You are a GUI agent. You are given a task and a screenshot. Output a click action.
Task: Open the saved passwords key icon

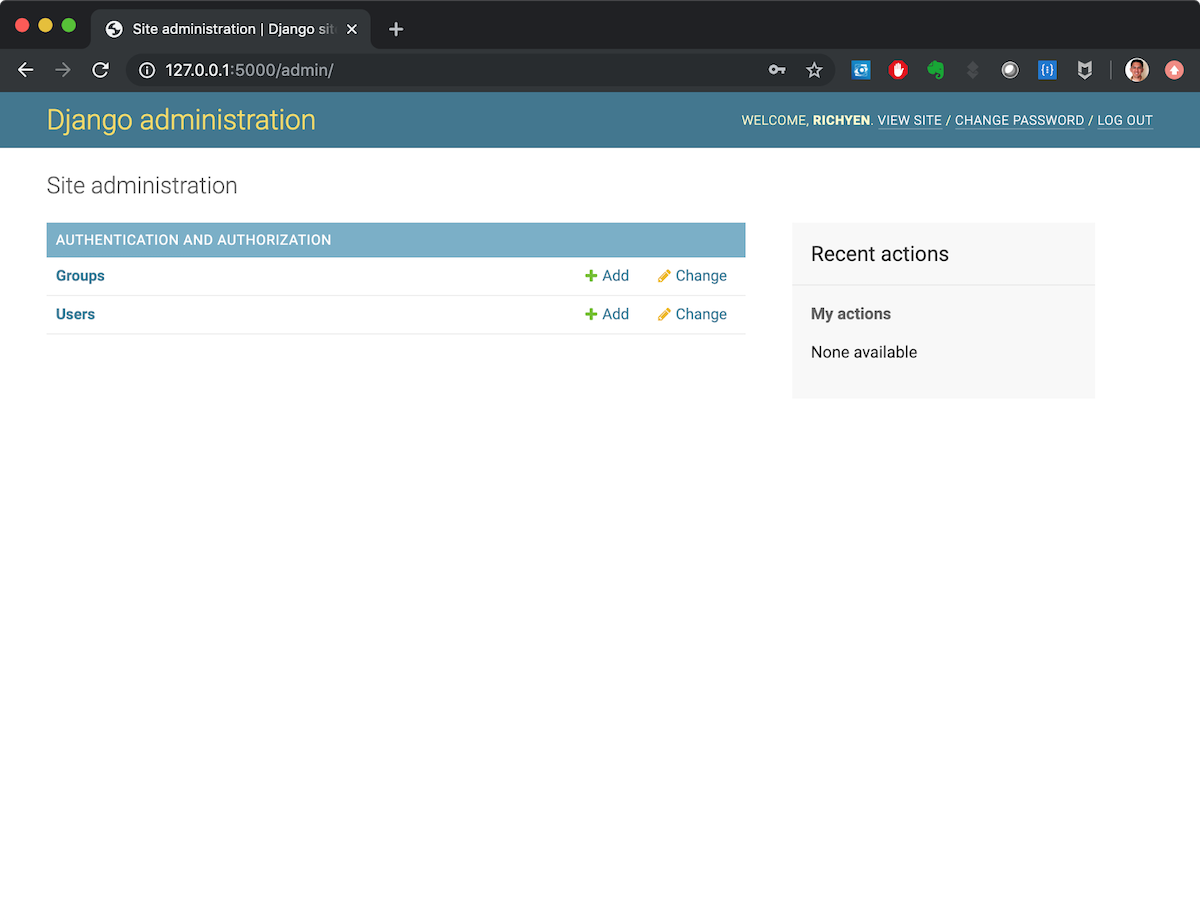tap(777, 70)
